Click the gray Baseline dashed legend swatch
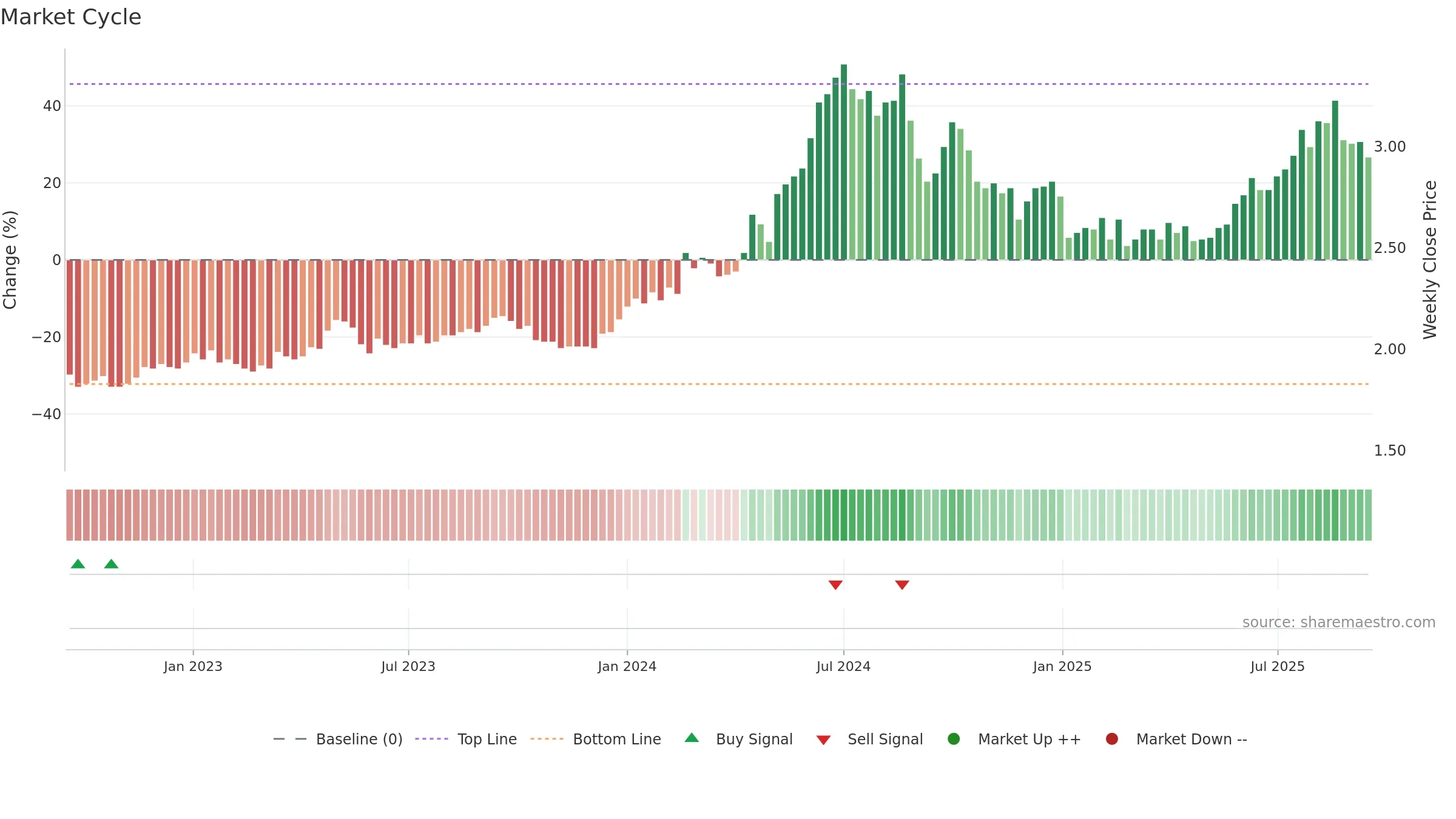This screenshot has height=819, width=1456. point(289,739)
